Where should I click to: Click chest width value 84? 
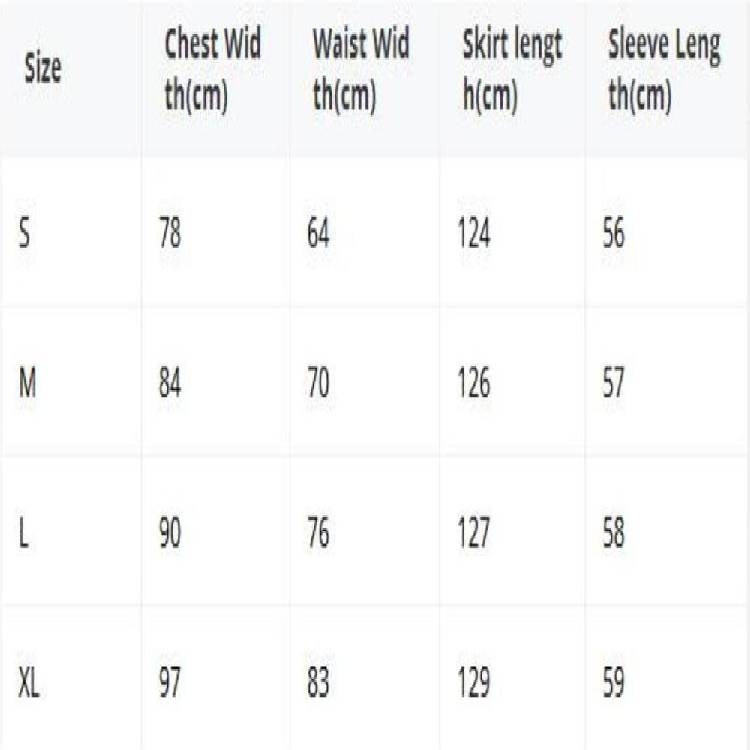[x=170, y=384]
